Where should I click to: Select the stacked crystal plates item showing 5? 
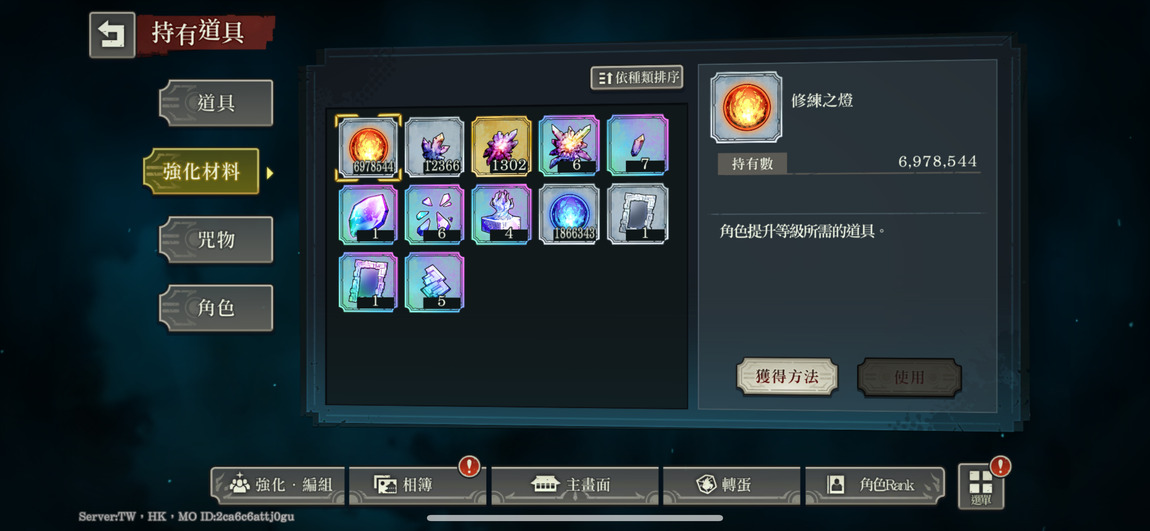[x=435, y=282]
